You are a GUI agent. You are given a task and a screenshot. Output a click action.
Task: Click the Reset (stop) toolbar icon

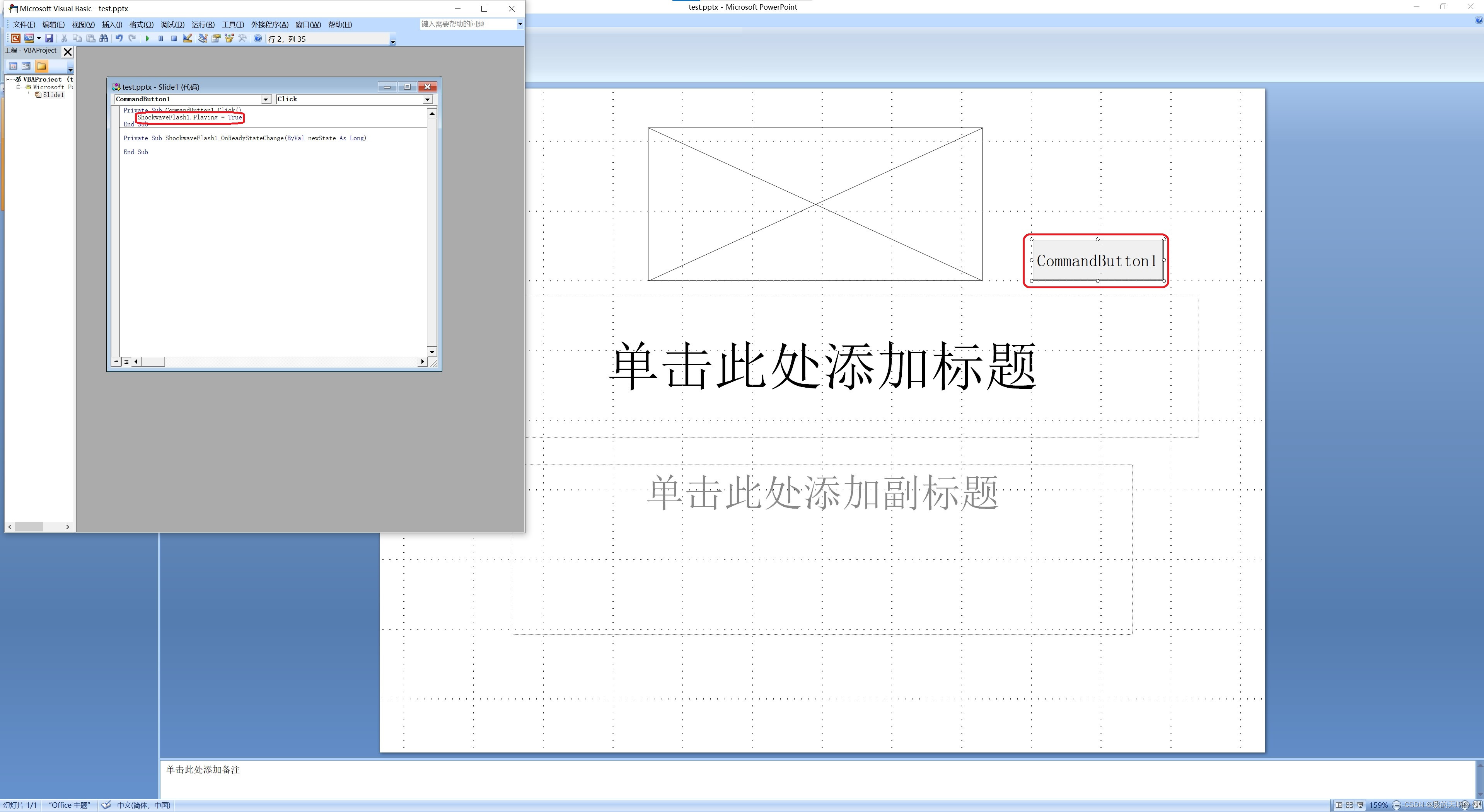tap(173, 39)
